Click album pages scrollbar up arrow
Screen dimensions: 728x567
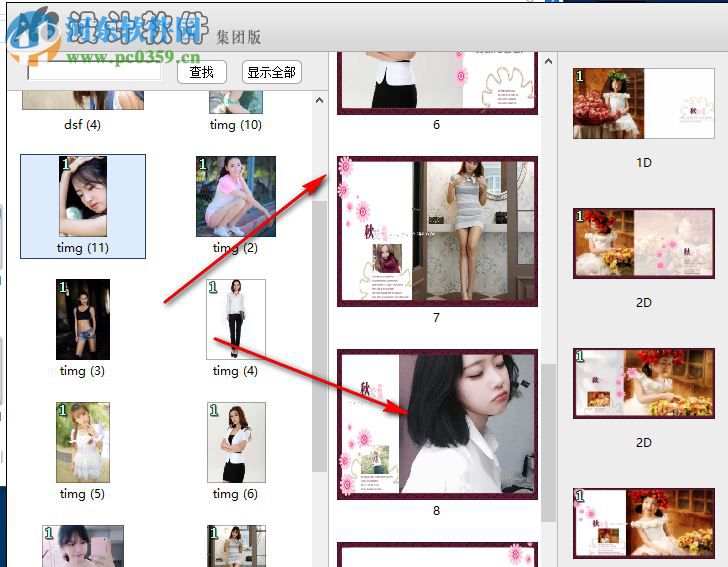[548, 61]
